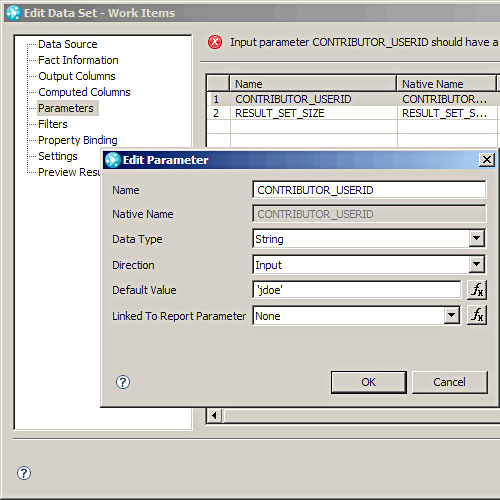Viewport: 500px width, 500px height.
Task: Click the RESULT_SET_S... native name cell
Action: point(447,113)
